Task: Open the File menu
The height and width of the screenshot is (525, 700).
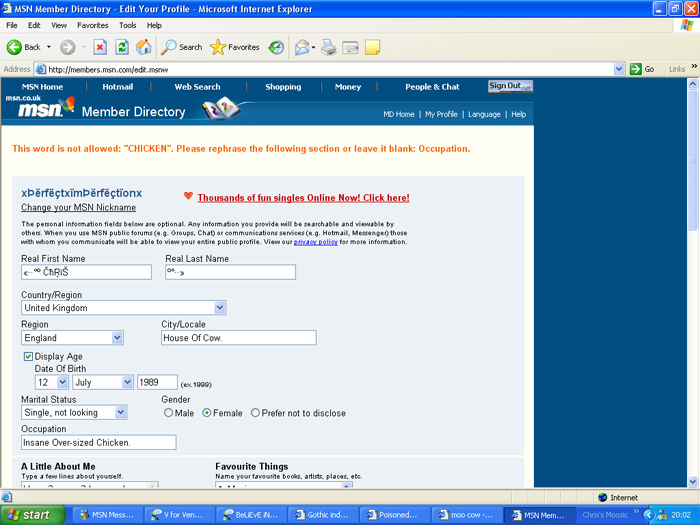Action: pyautogui.click(x=12, y=25)
